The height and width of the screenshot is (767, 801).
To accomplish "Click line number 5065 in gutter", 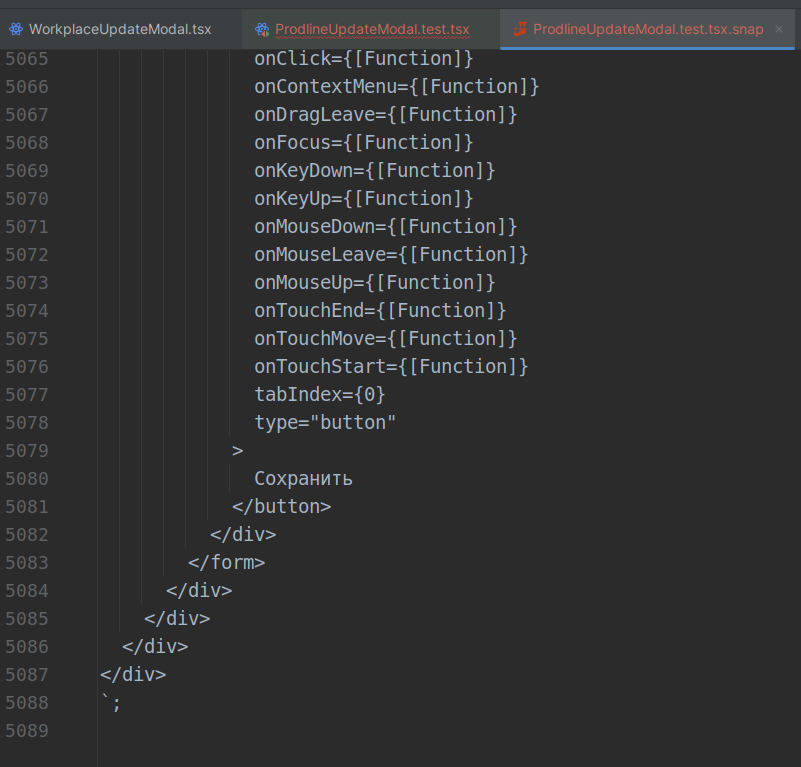I will click(27, 59).
